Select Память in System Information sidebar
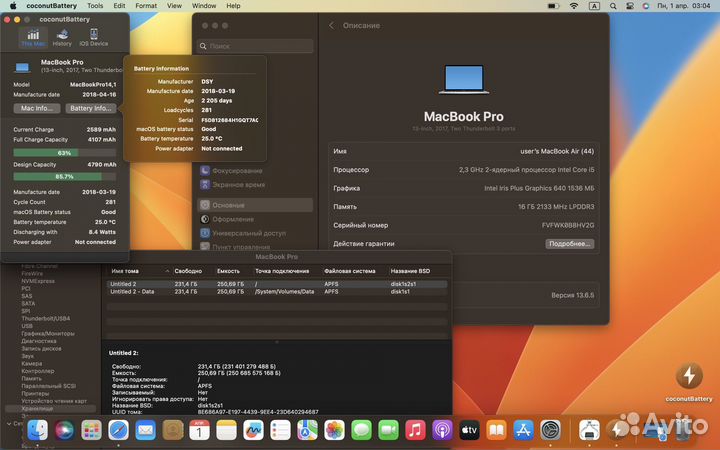Viewport: 720px width, 450px height. click(31, 378)
